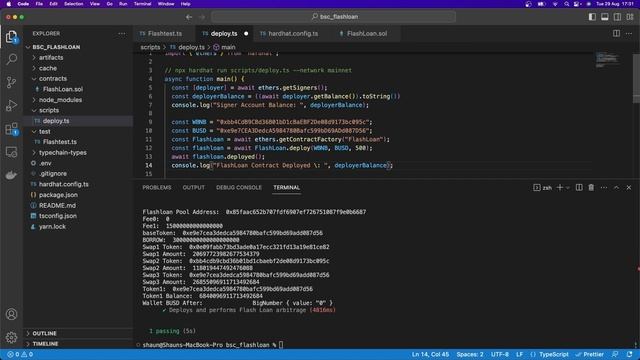Split the terminal panel
640x360 pixels.
[x=579, y=187]
